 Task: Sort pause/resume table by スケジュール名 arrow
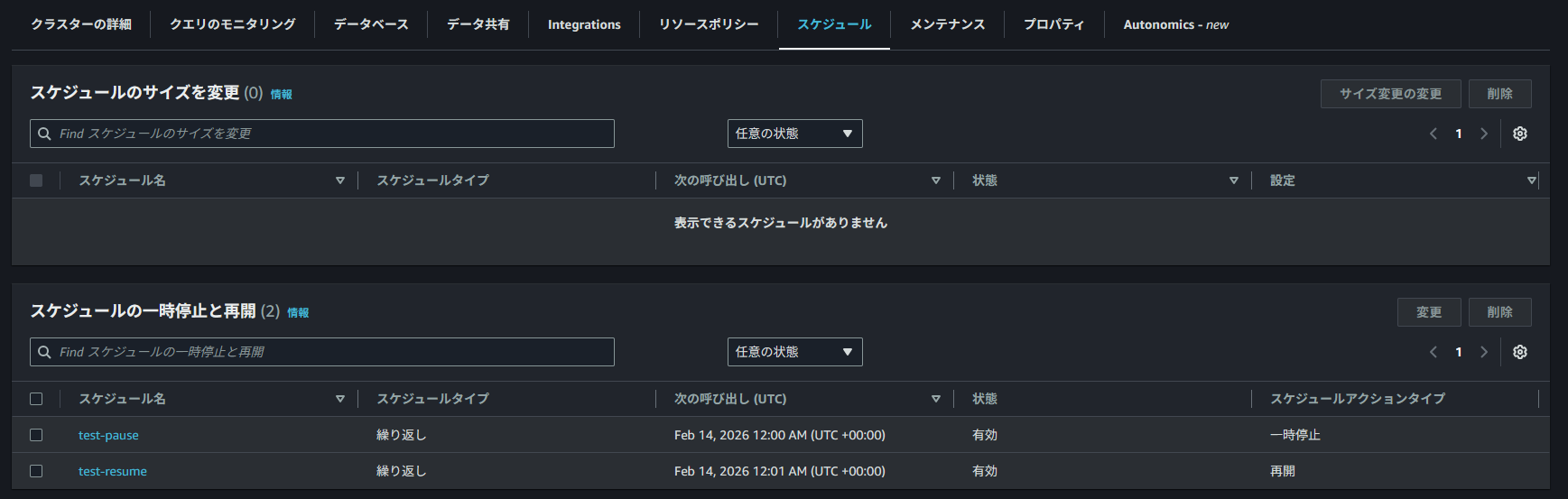pos(340,399)
